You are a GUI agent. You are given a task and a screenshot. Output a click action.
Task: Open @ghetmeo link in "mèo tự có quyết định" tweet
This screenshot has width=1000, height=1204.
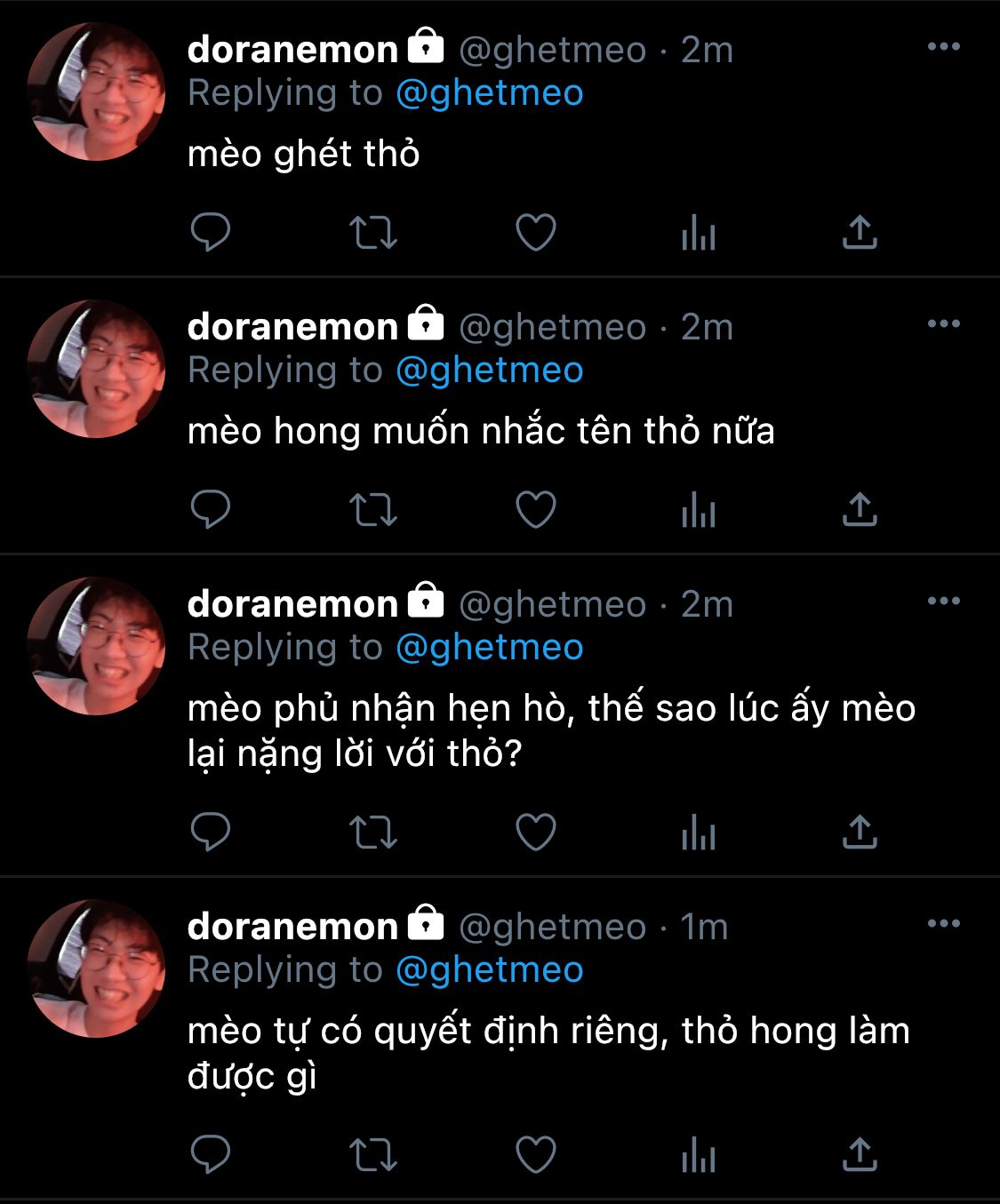coord(489,970)
